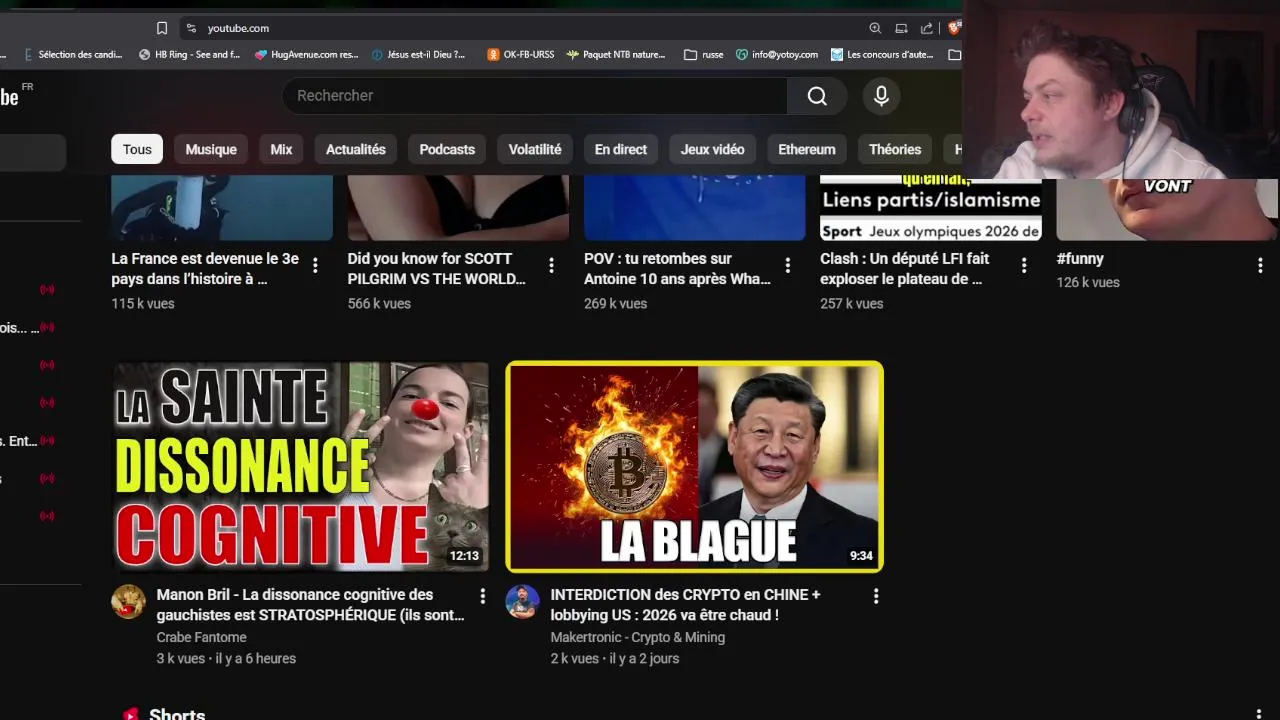Viewport: 1280px width, 720px height.
Task: Open 'Makertronic - Crypto & Mining' channel name link
Action: pyautogui.click(x=638, y=637)
